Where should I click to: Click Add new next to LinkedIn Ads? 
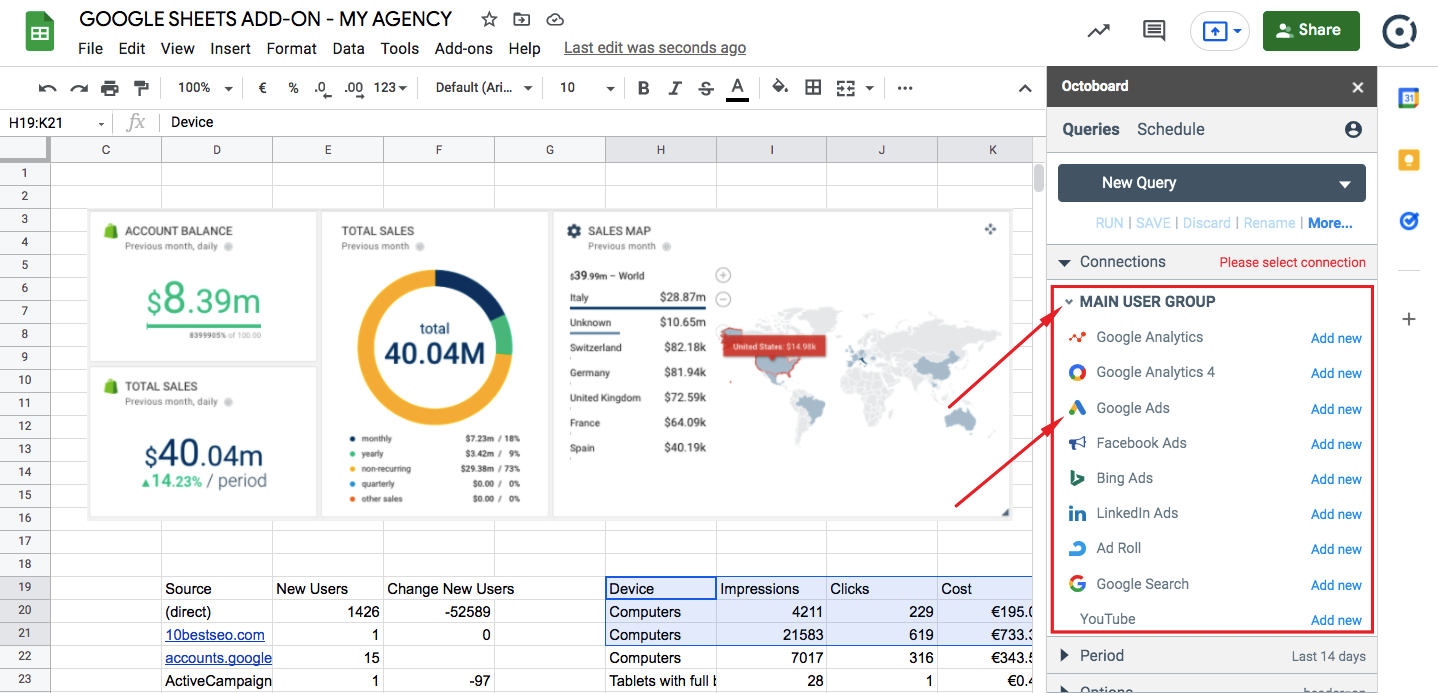click(x=1336, y=514)
